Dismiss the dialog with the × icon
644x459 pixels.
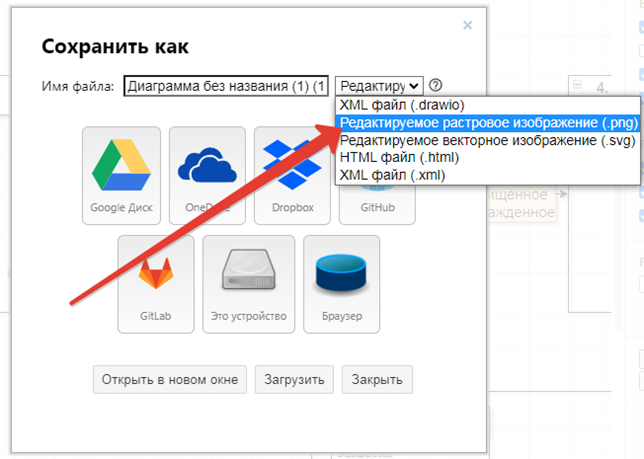point(468,25)
